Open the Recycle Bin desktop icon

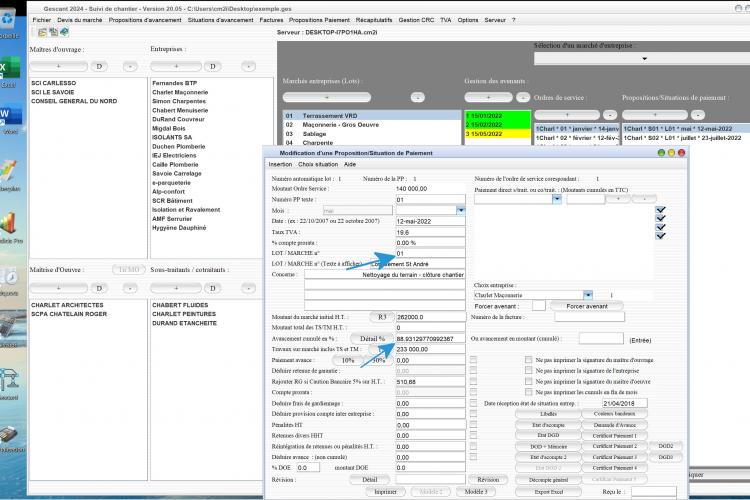coord(9,20)
